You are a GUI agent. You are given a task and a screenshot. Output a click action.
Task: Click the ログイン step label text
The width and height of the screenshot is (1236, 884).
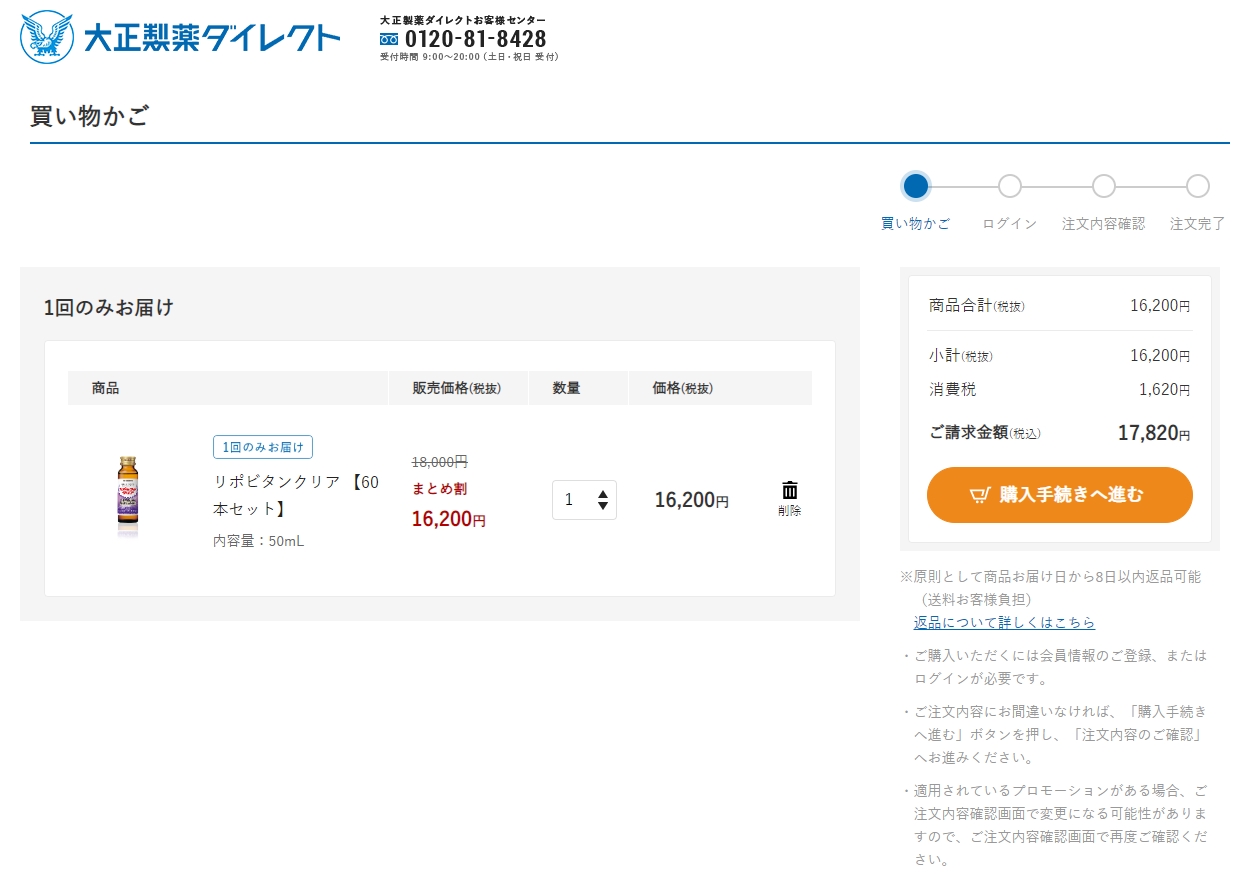pyautogui.click(x=1009, y=224)
